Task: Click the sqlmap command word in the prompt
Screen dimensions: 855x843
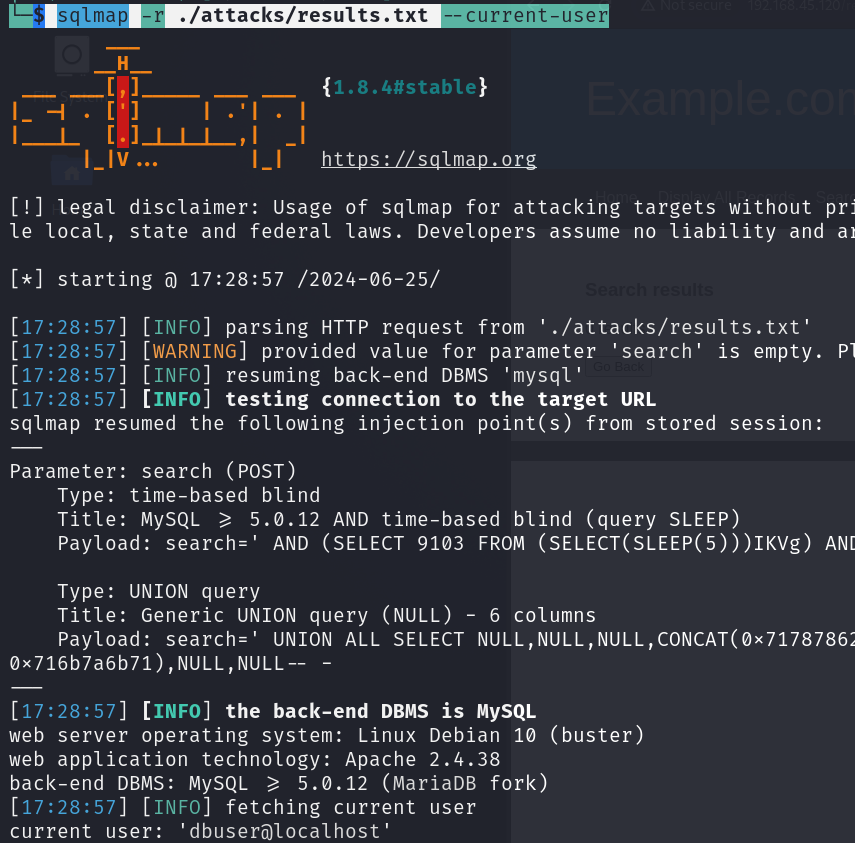Action: 93,15
